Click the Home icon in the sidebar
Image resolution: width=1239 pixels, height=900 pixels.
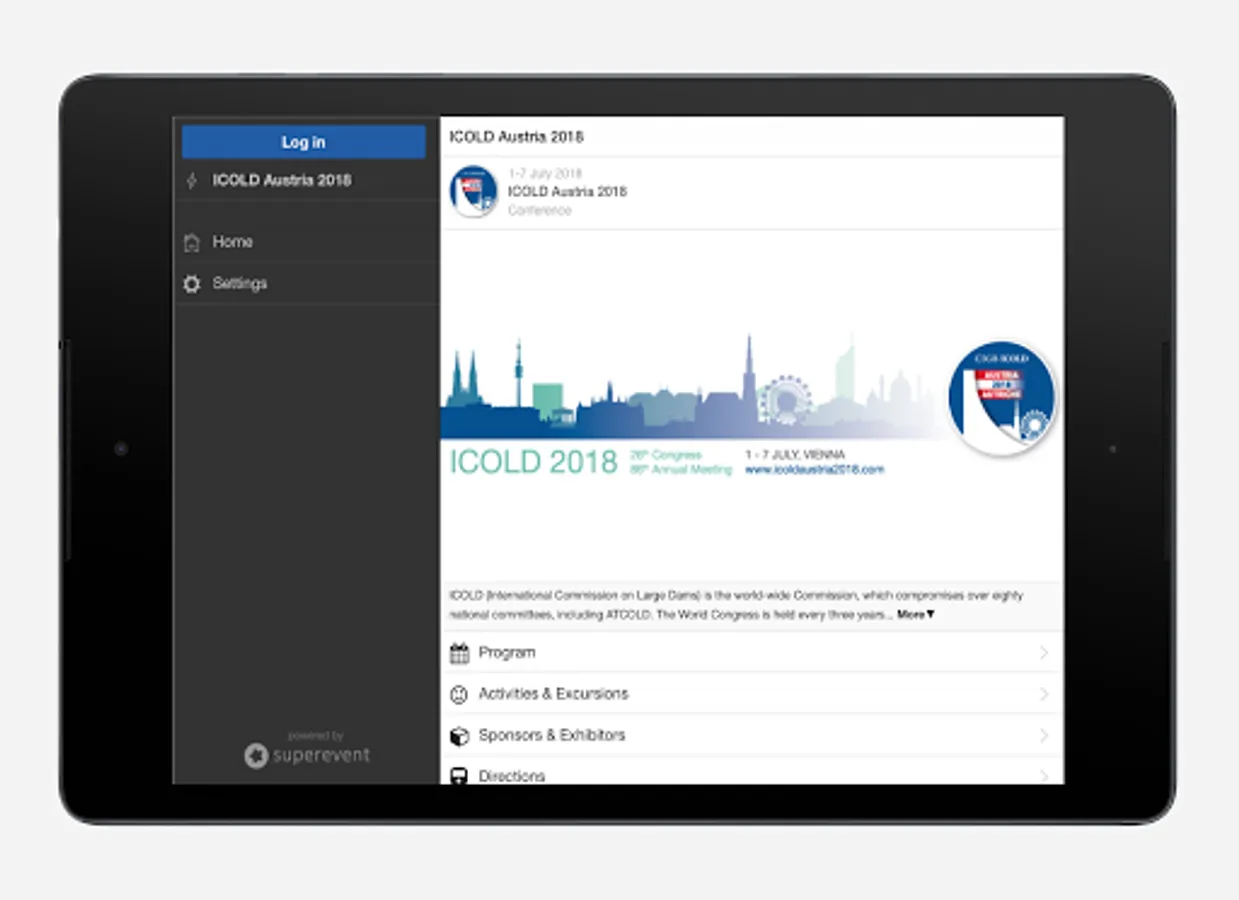tap(192, 242)
